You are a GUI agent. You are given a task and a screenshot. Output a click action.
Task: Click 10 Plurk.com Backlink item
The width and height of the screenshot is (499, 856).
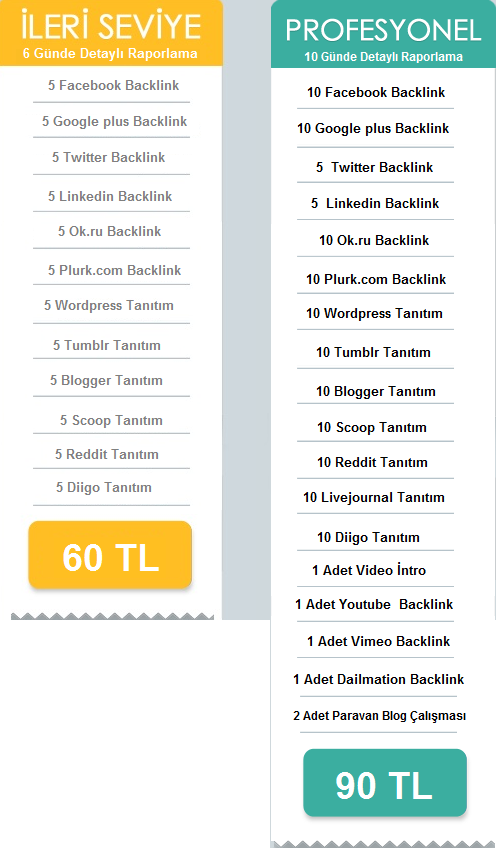(376, 279)
